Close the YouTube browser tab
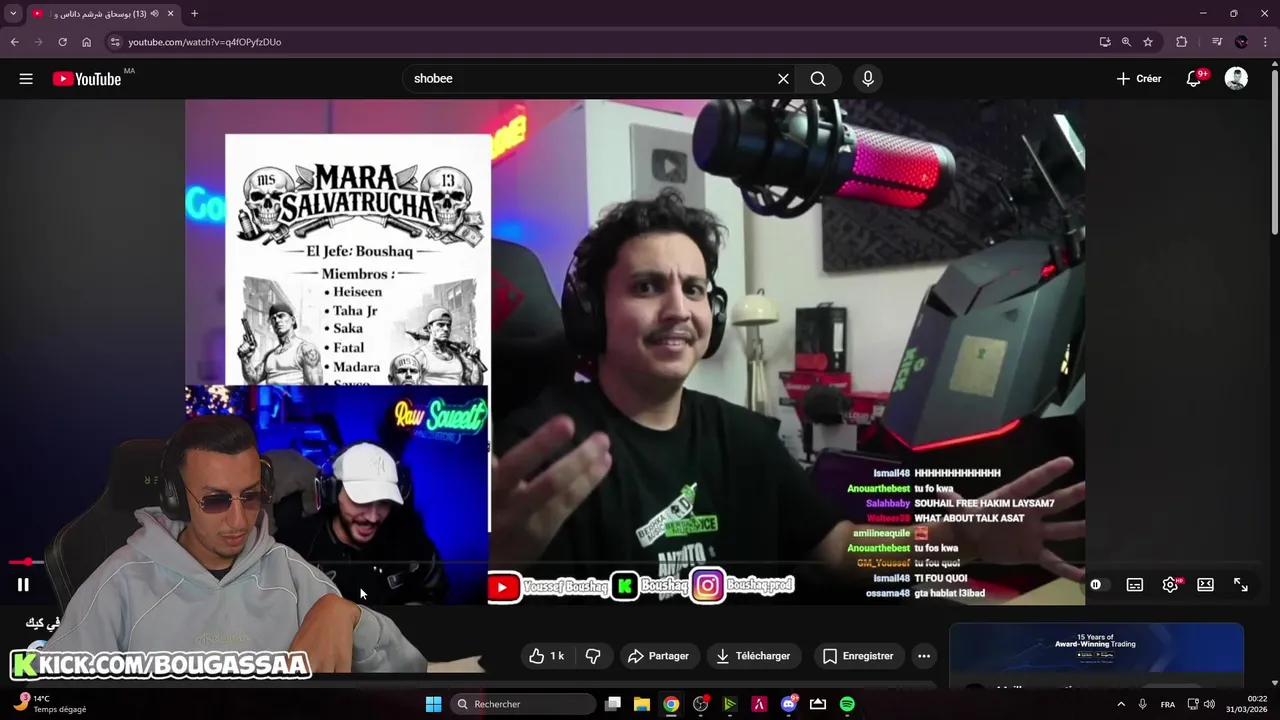1280x720 pixels. [170, 14]
